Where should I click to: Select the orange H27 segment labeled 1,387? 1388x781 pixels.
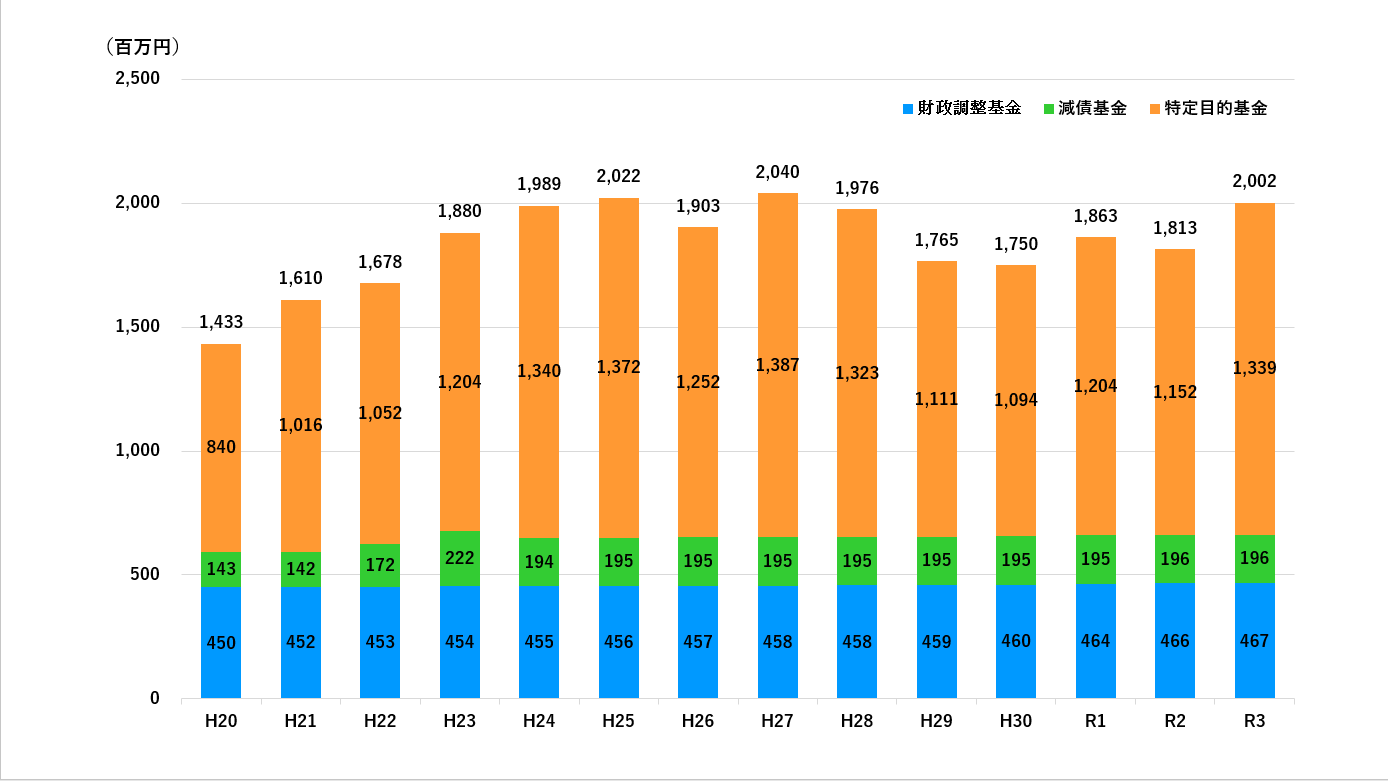pyautogui.click(x=778, y=365)
